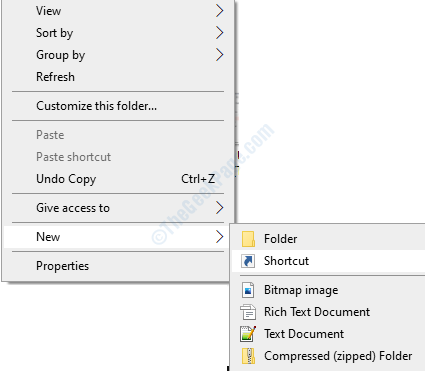Select the Bitmap image label
Image resolution: width=425 pixels, height=371 pixels.
[301, 290]
